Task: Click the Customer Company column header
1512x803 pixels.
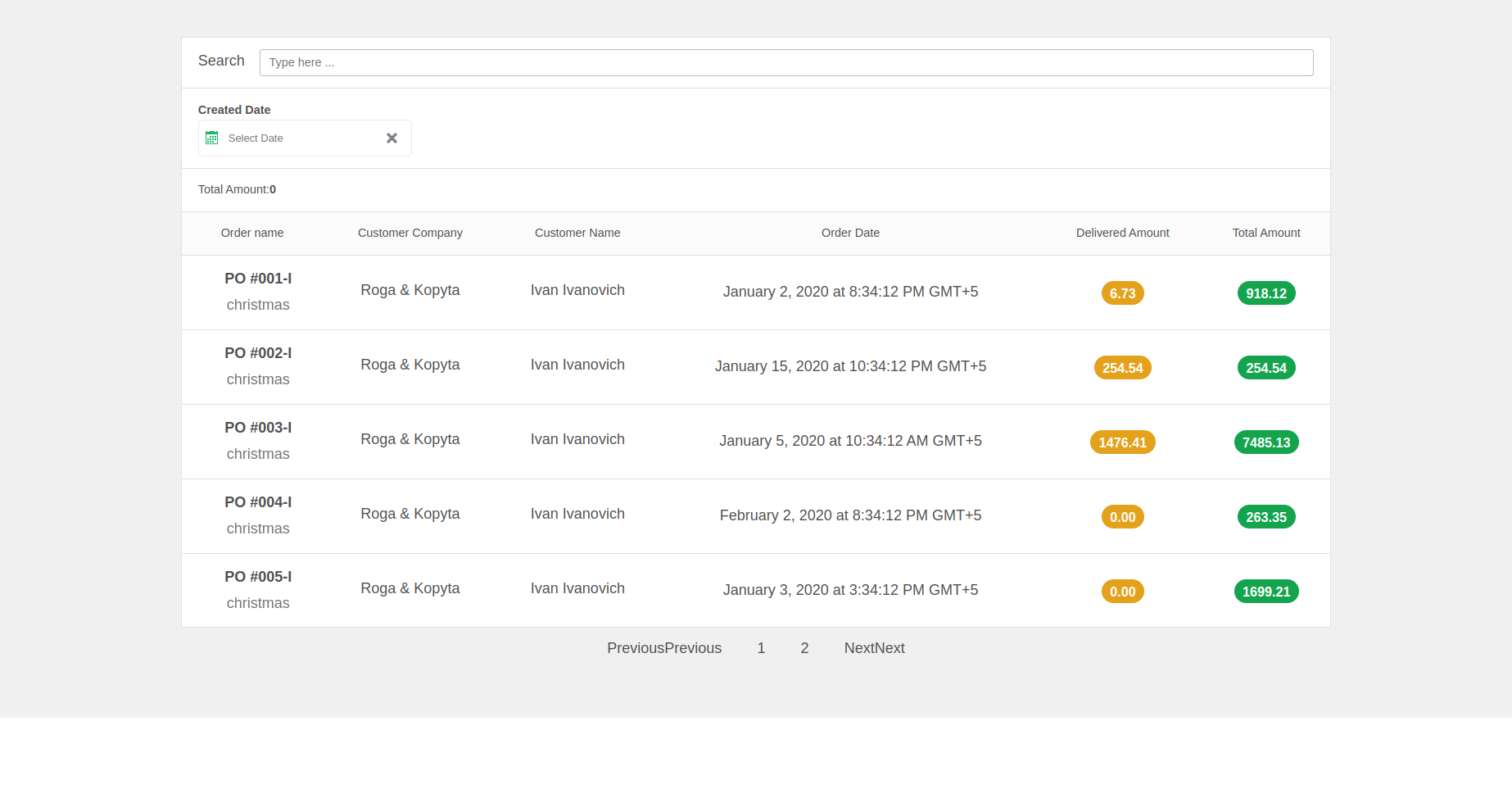Action: (410, 233)
